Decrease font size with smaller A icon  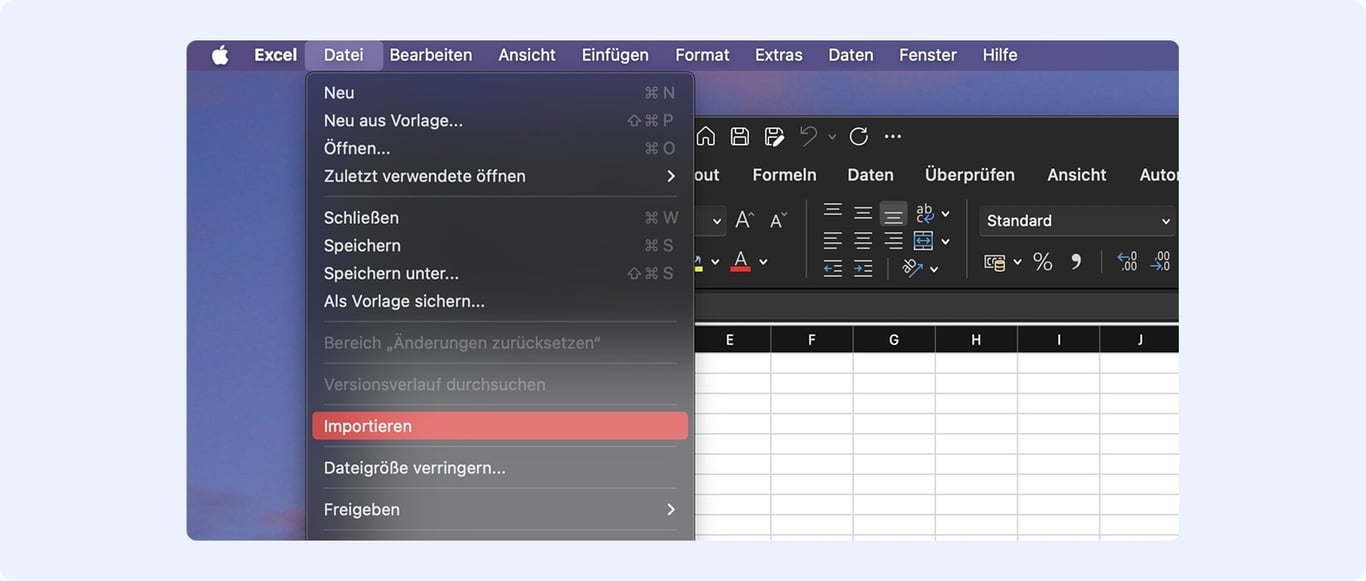pyautogui.click(x=778, y=220)
